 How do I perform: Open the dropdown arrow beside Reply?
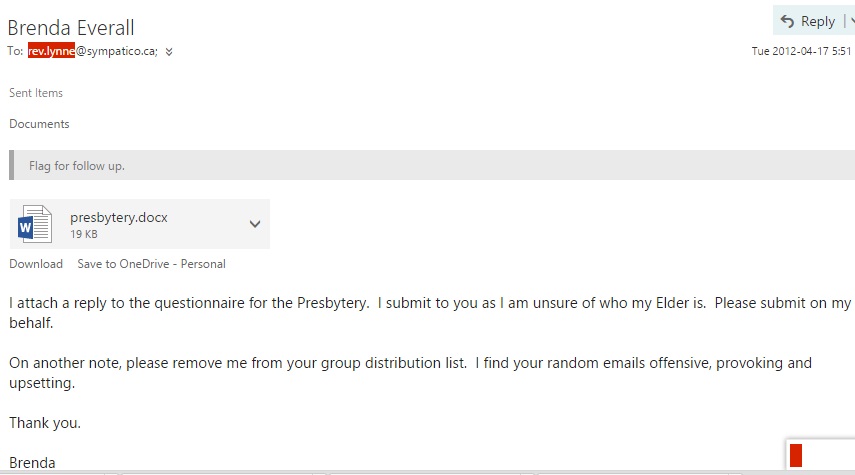pos(851,21)
